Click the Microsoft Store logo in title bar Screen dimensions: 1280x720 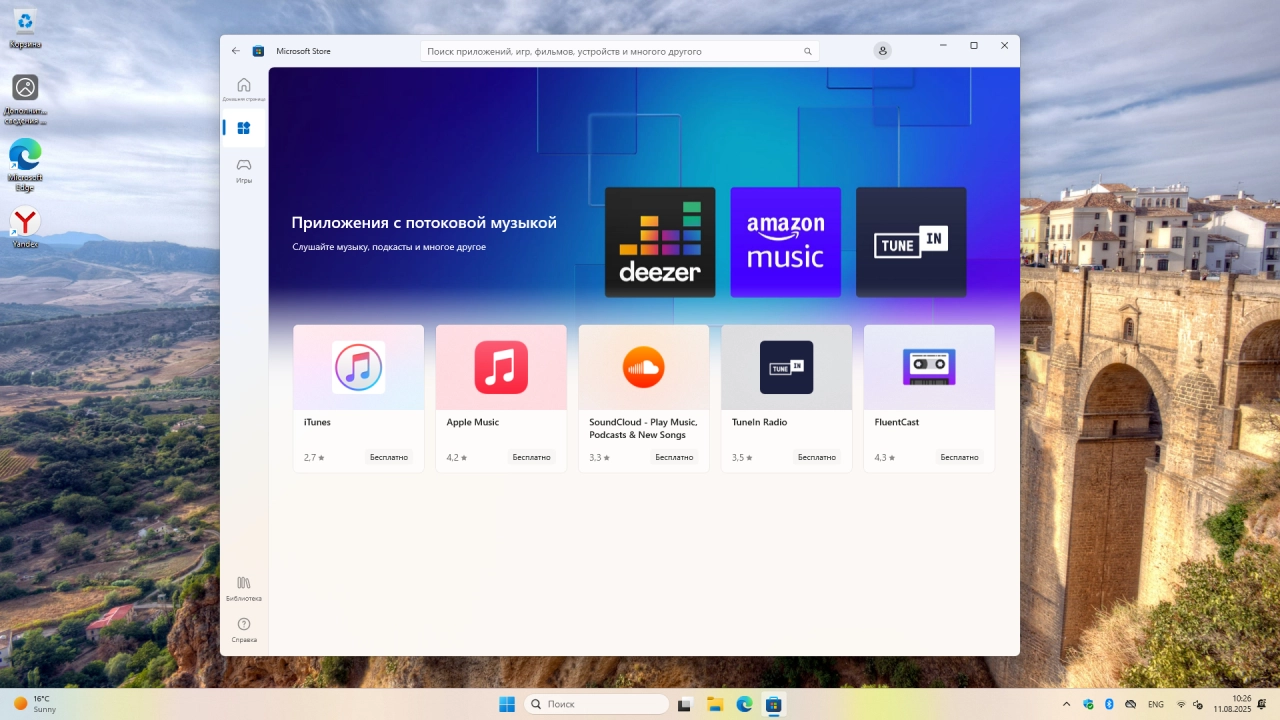click(258, 51)
